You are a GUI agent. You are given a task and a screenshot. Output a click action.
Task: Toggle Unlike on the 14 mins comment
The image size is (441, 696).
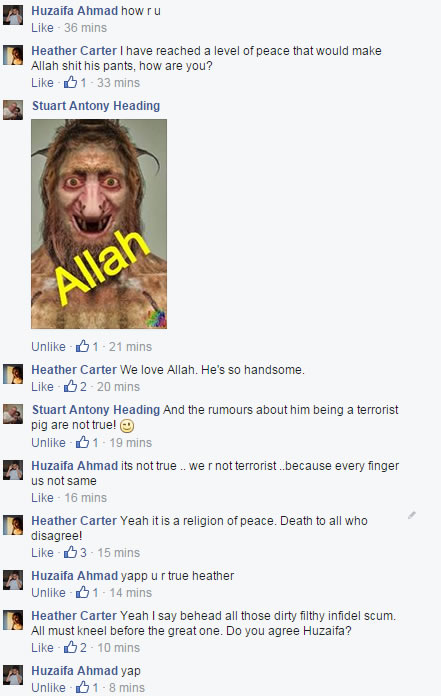48,593
